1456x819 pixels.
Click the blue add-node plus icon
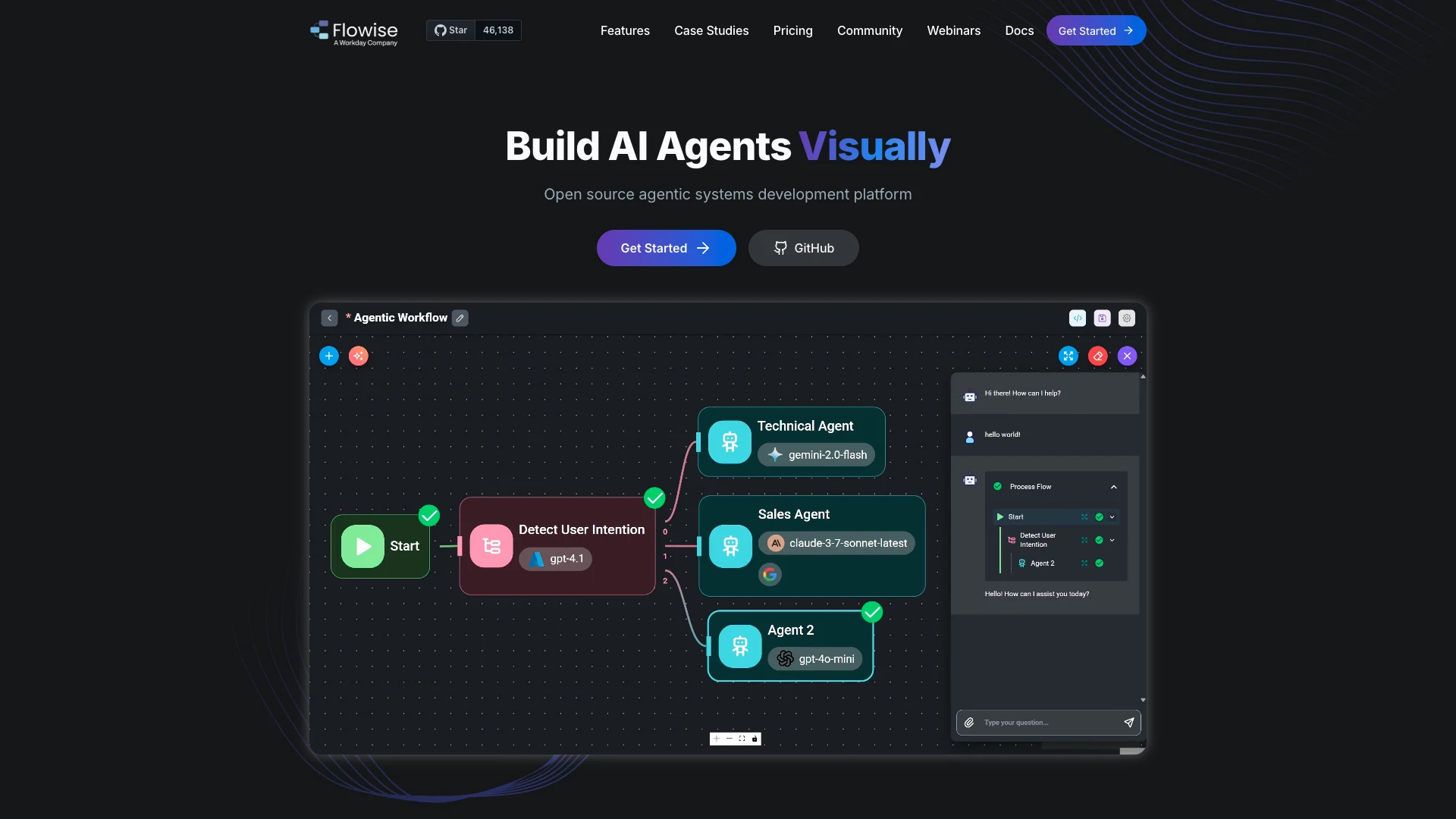coord(328,356)
